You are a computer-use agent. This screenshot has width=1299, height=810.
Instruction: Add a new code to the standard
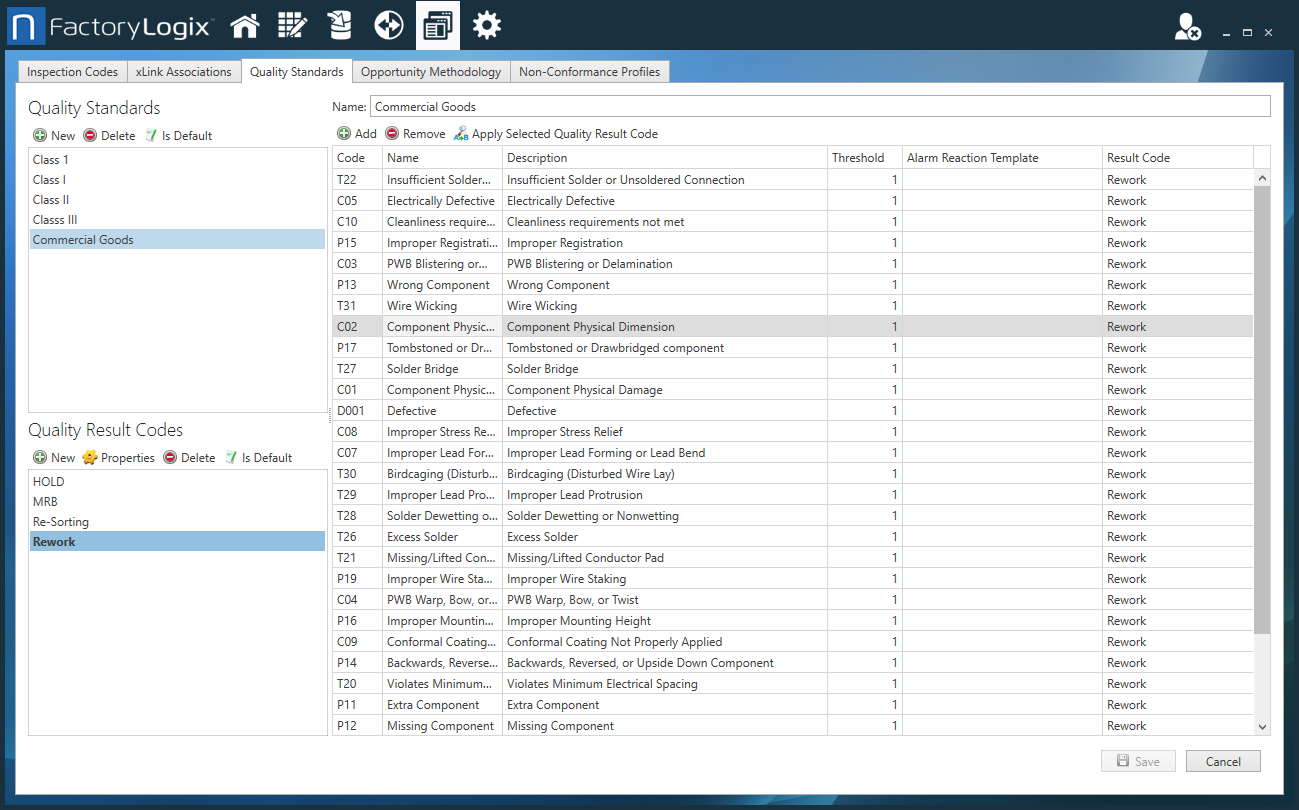click(x=357, y=134)
